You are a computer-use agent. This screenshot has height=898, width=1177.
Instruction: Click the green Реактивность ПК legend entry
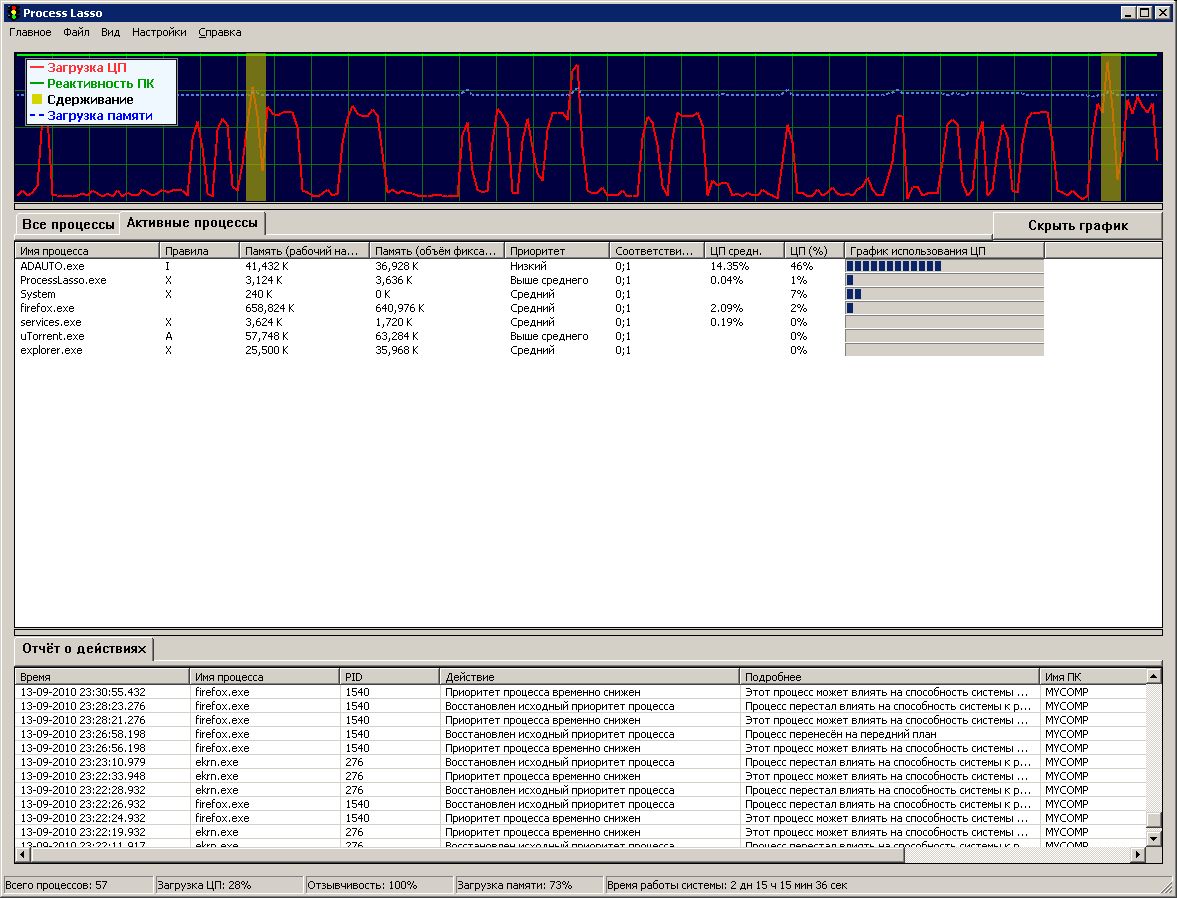click(92, 83)
